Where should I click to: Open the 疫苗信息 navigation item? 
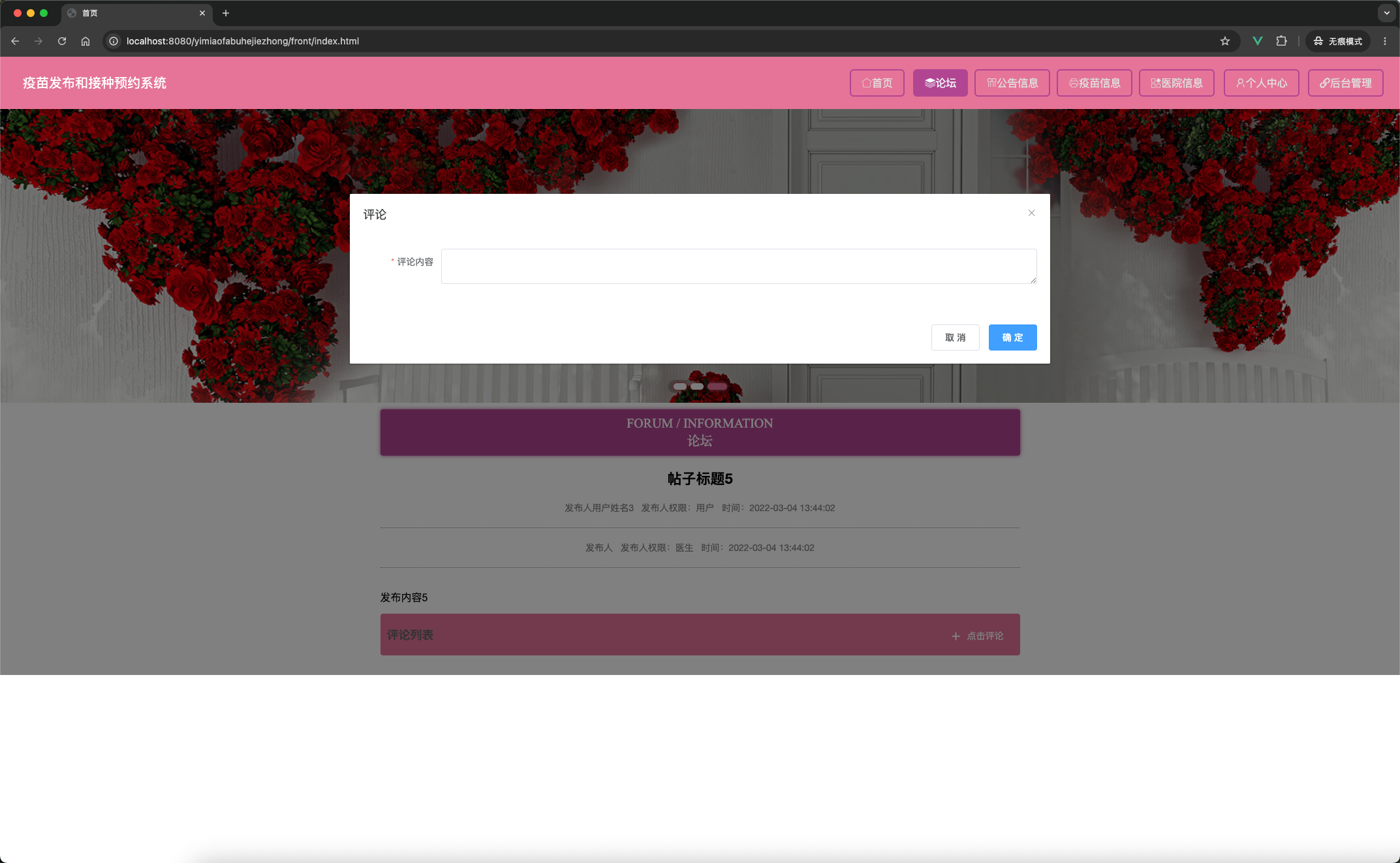click(1095, 83)
